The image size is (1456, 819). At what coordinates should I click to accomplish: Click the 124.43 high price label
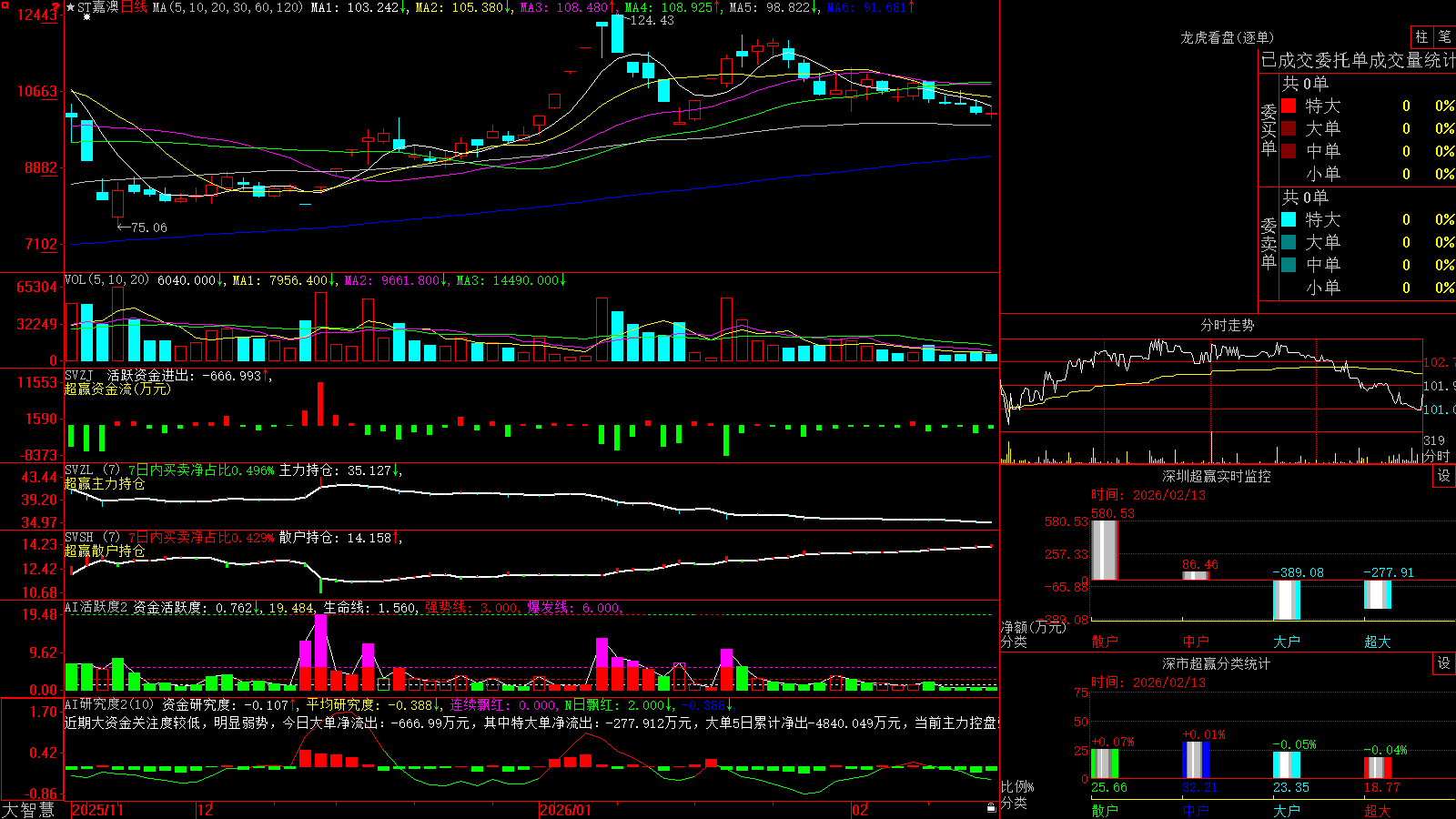click(652, 20)
